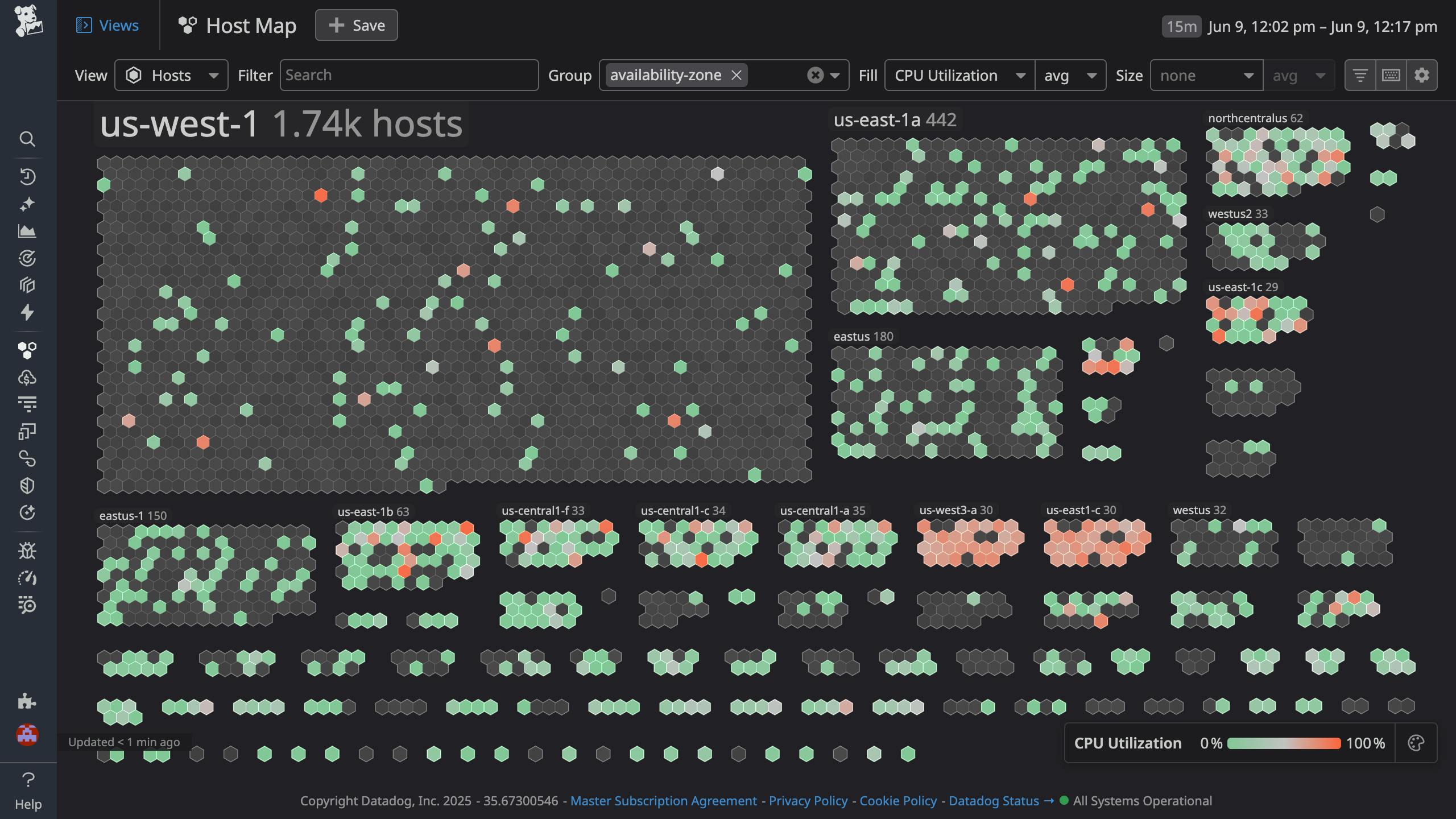
Task: Expand the CPU Utilization fill dropdown
Action: [x=959, y=75]
